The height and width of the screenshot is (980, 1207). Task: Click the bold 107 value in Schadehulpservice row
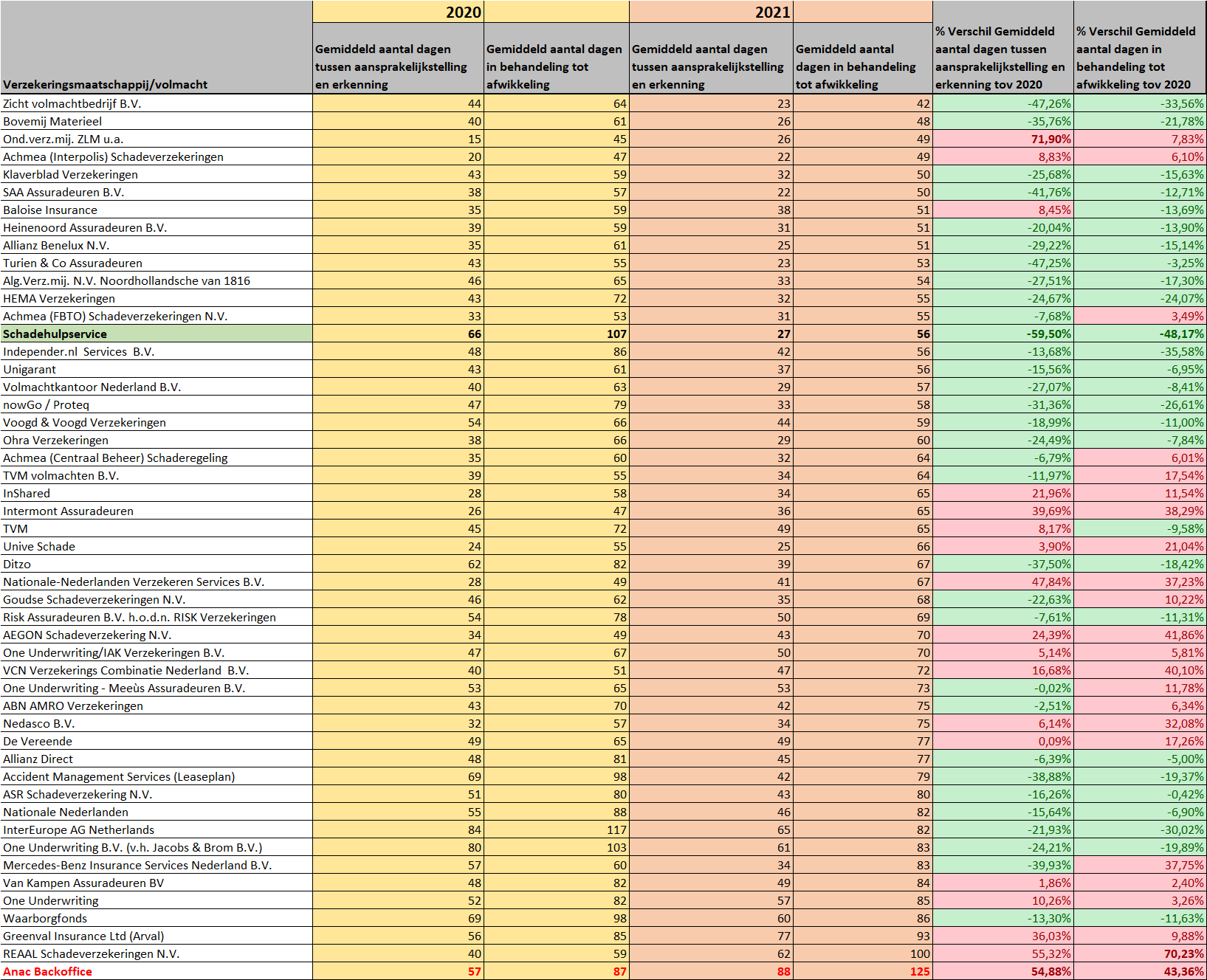(x=557, y=334)
